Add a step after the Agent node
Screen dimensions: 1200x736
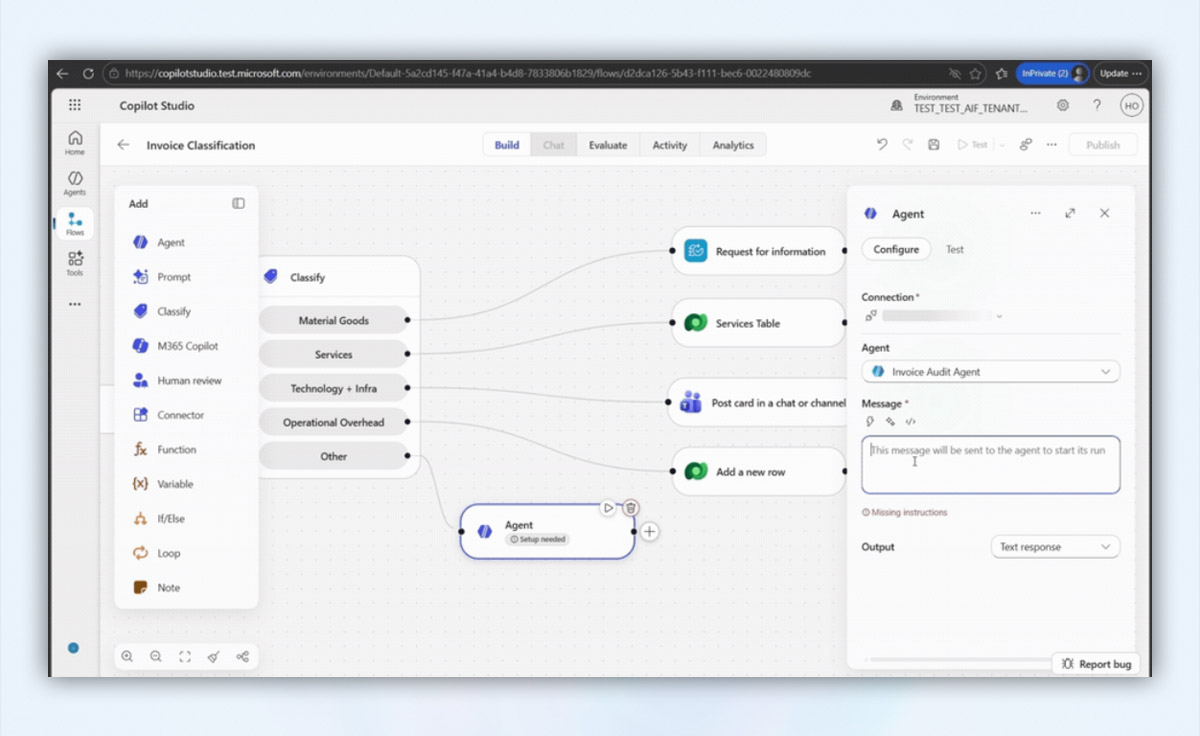pos(650,531)
